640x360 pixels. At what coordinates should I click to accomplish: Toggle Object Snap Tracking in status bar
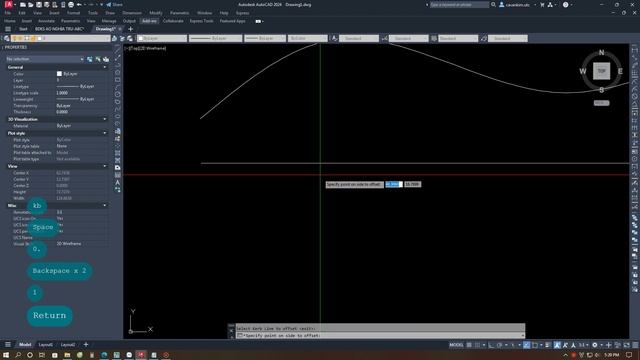[x=527, y=345]
